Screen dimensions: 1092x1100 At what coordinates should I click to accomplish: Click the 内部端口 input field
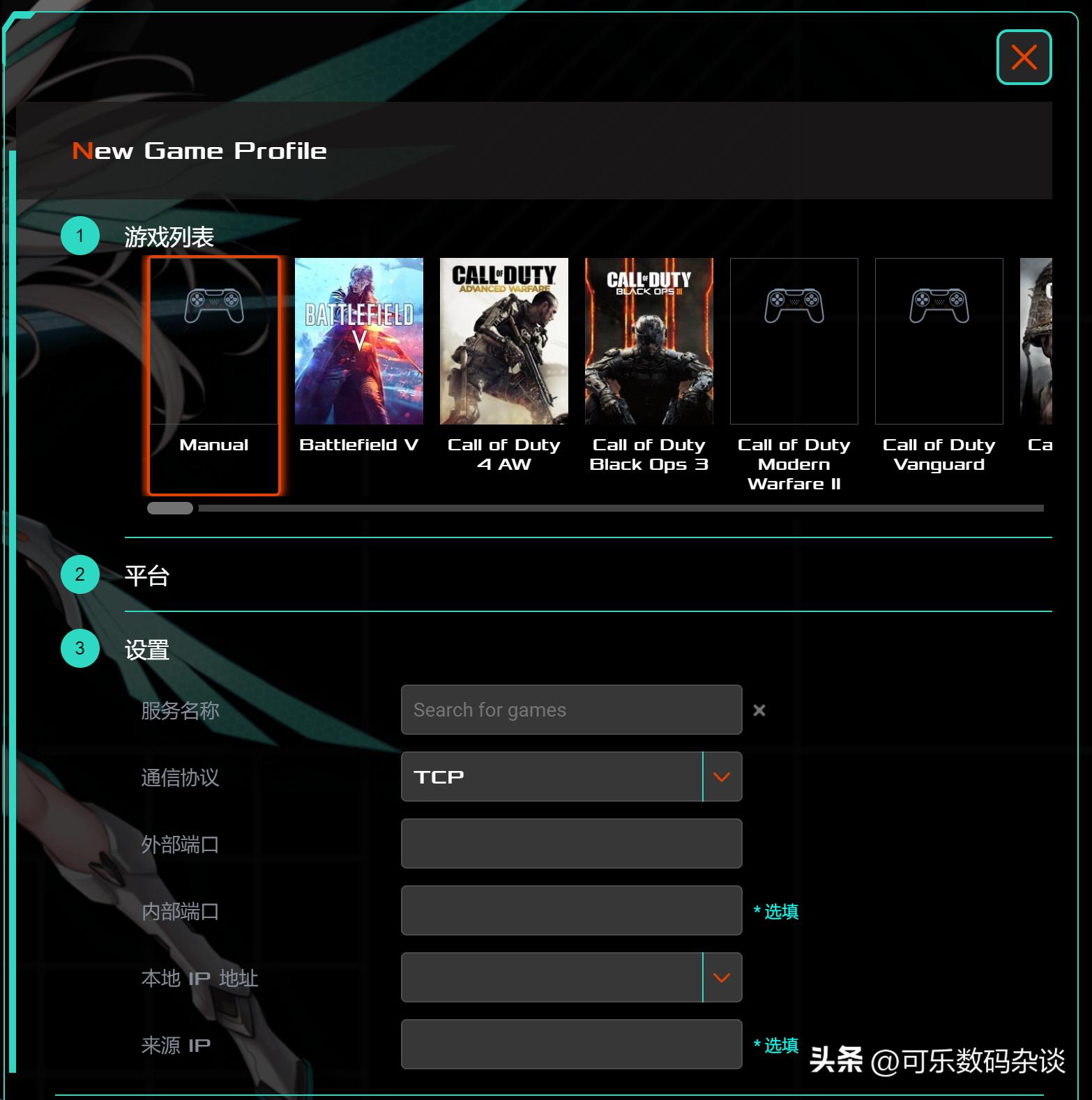(572, 910)
